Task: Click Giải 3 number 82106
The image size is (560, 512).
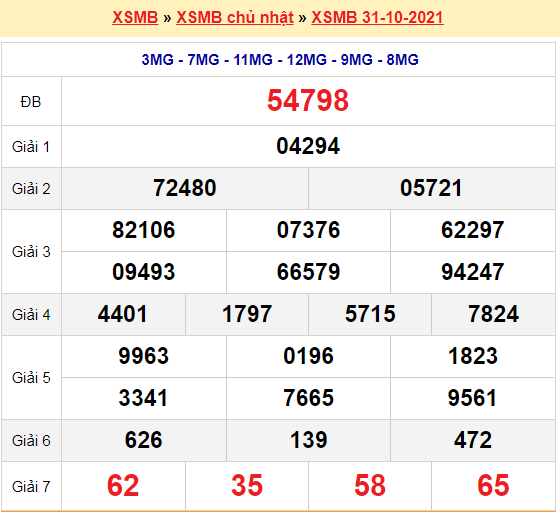Action: pyautogui.click(x=144, y=230)
